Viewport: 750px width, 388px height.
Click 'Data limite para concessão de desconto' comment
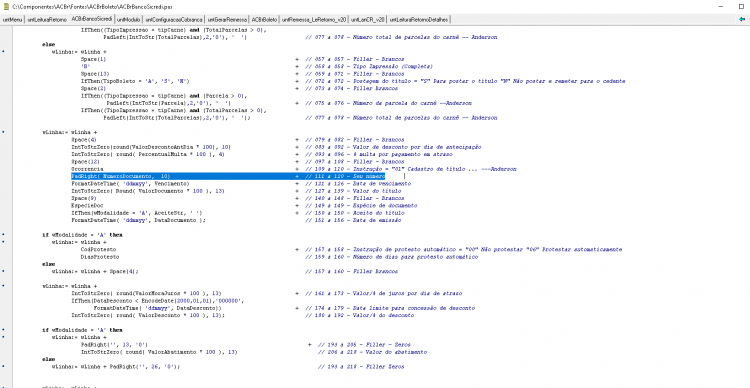(414, 308)
